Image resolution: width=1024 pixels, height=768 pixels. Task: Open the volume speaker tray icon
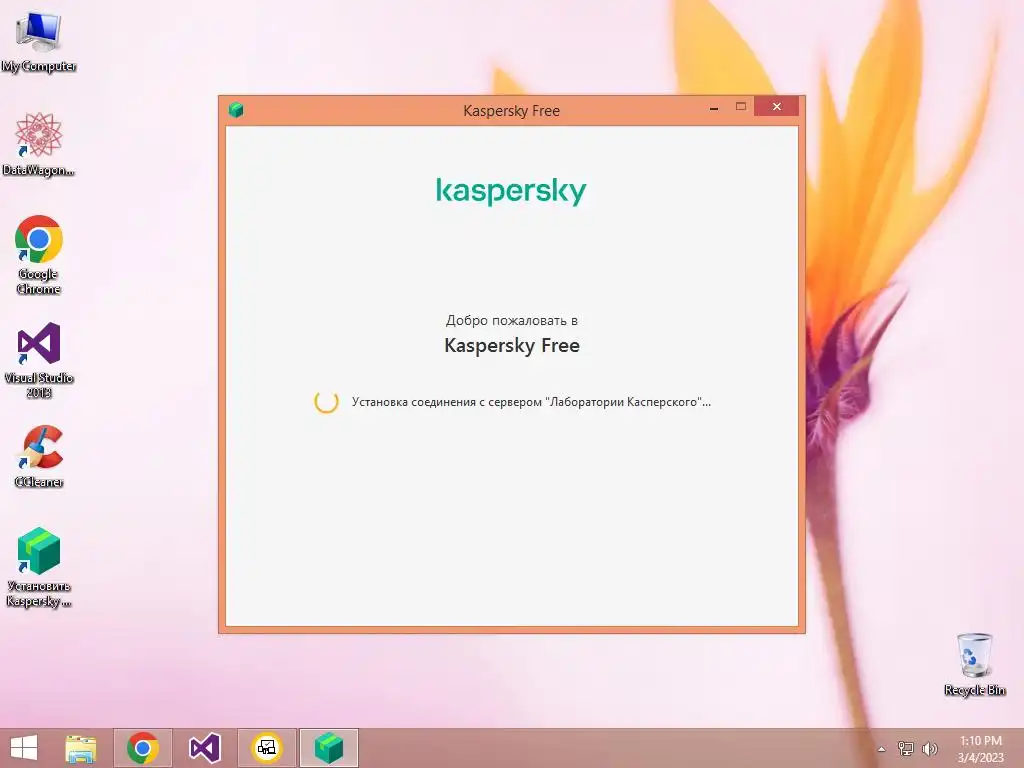click(929, 748)
